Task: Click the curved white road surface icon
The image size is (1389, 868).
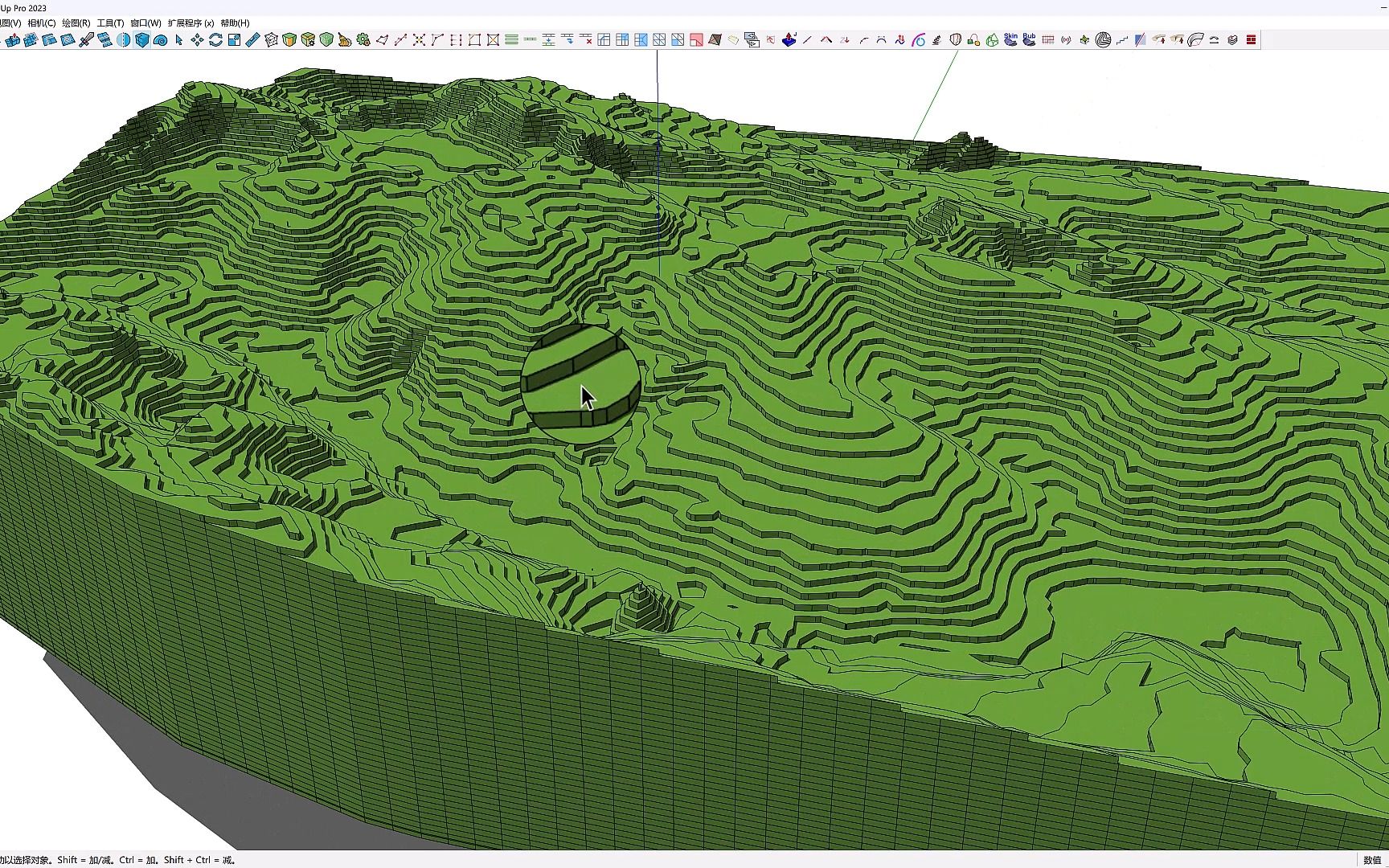Action: (x=1195, y=39)
